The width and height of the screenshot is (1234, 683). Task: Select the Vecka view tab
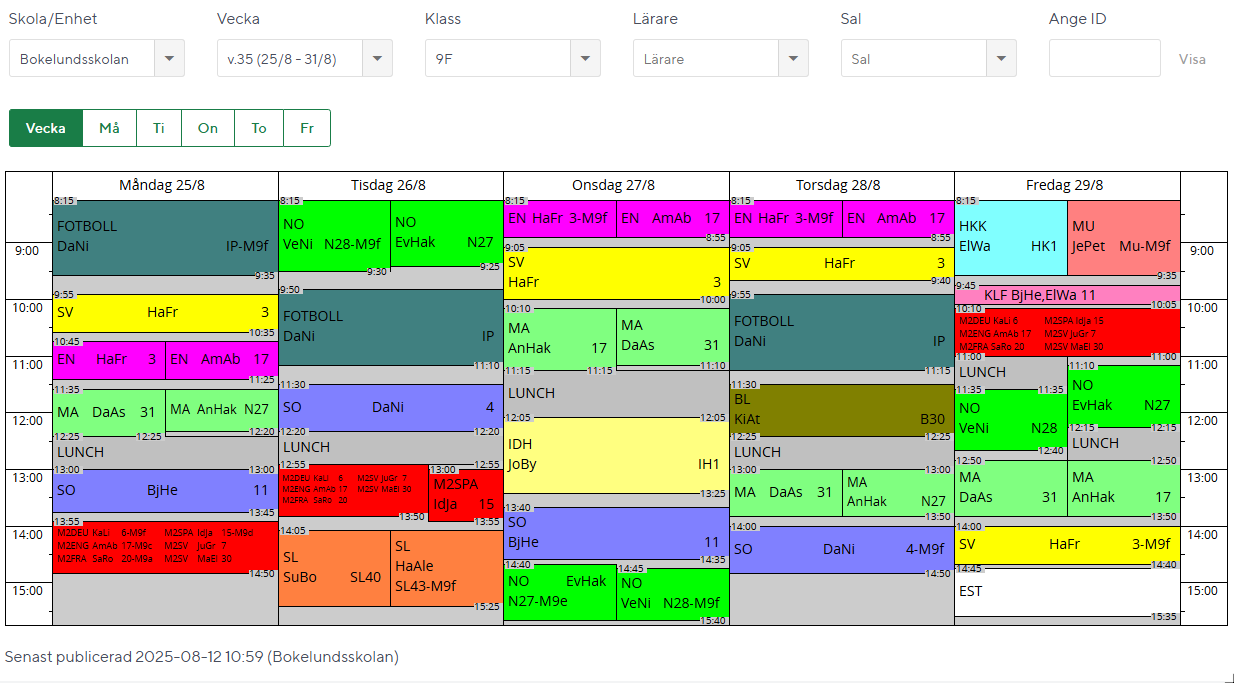pos(46,128)
